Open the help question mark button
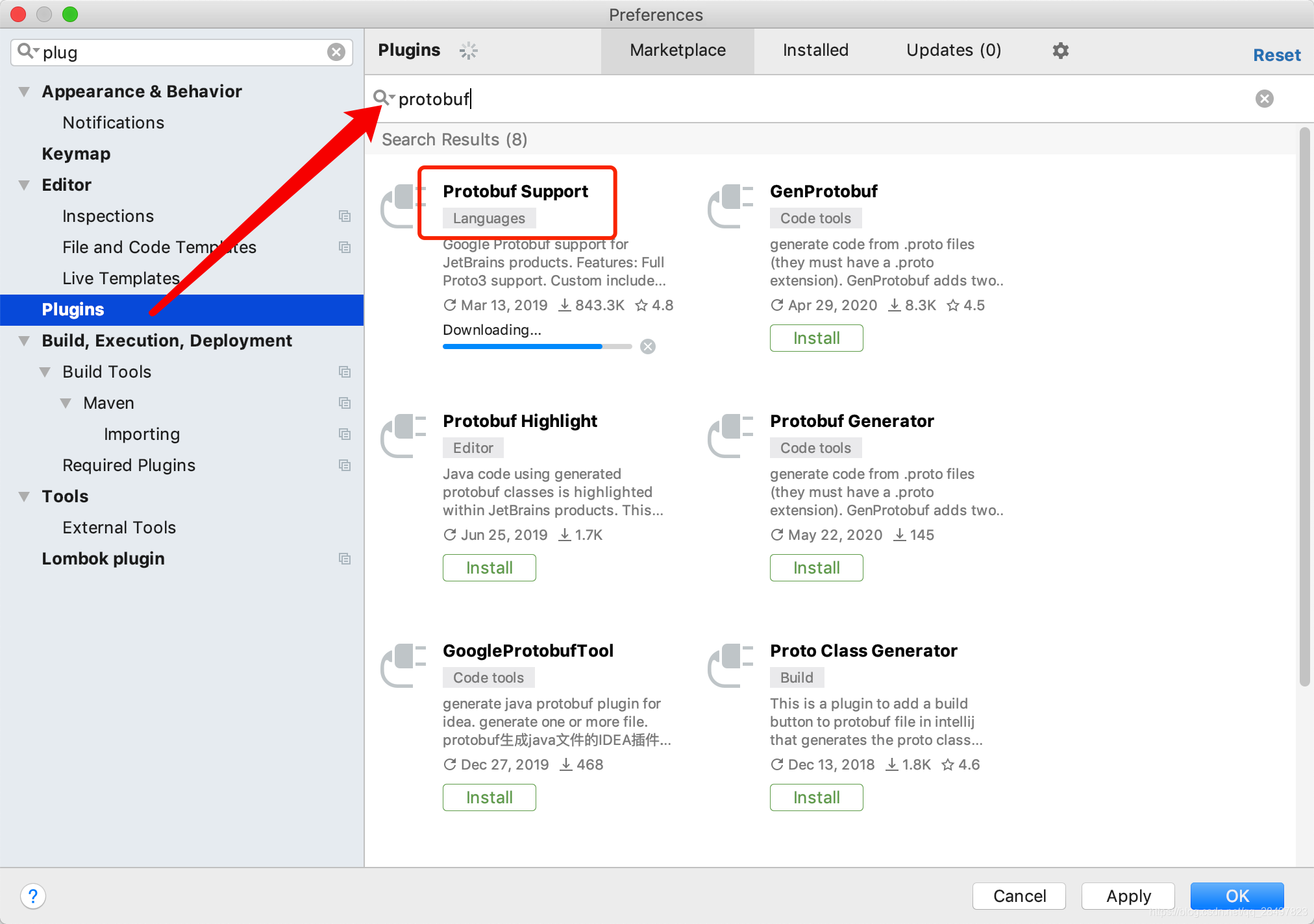 point(33,896)
